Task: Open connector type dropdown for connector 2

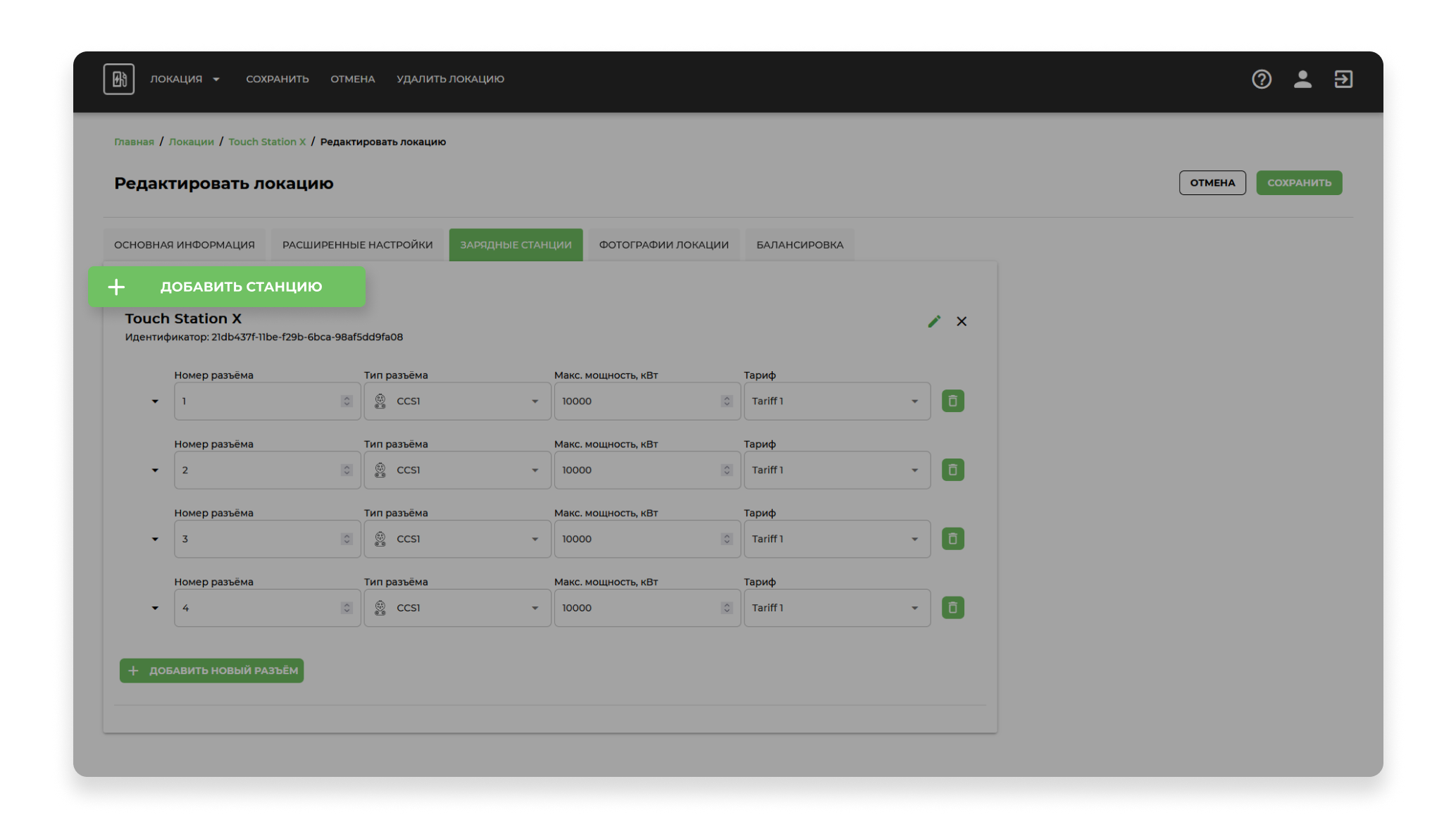Action: click(457, 470)
